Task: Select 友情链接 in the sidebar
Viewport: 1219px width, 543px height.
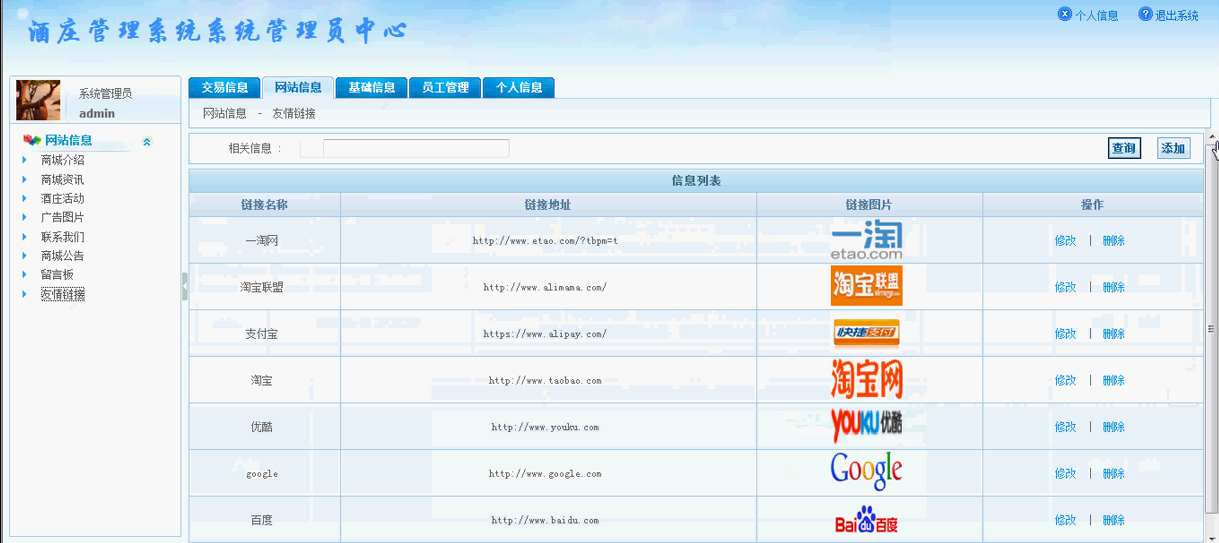Action: click(x=62, y=294)
